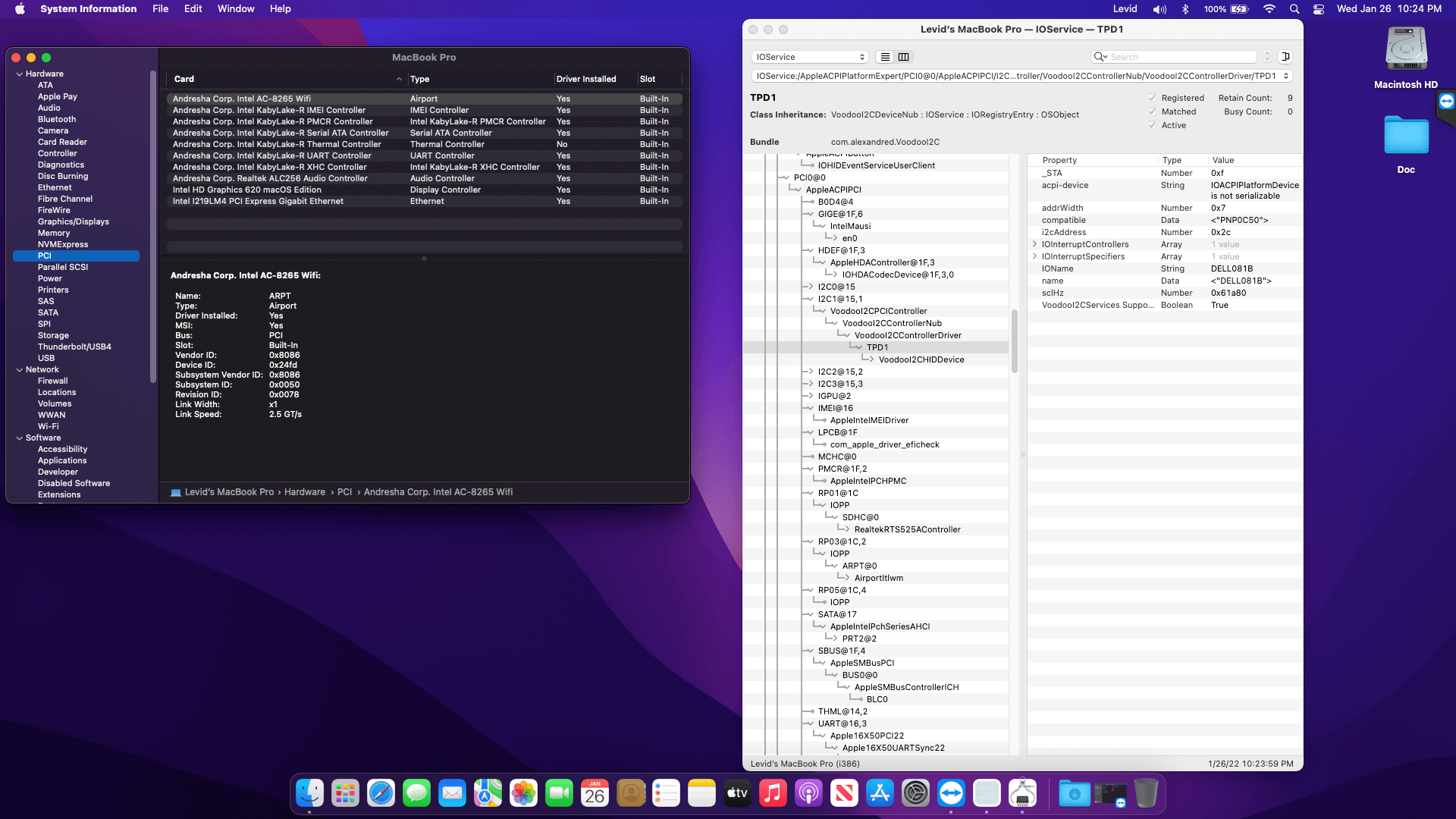The height and width of the screenshot is (819, 1456).
Task: Open the Window menu
Action: tap(236, 9)
